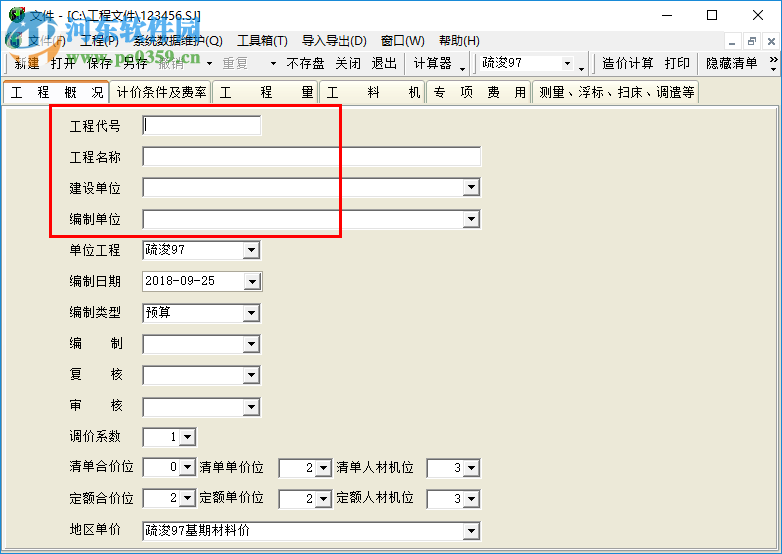
Task: Switch to 专项费用 tab
Action: [479, 92]
